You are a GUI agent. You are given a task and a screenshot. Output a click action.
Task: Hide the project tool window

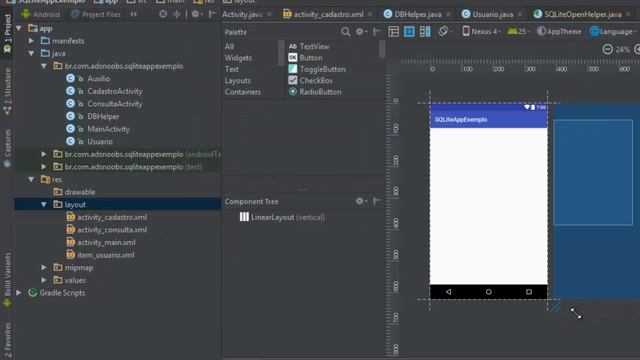[x=212, y=14]
